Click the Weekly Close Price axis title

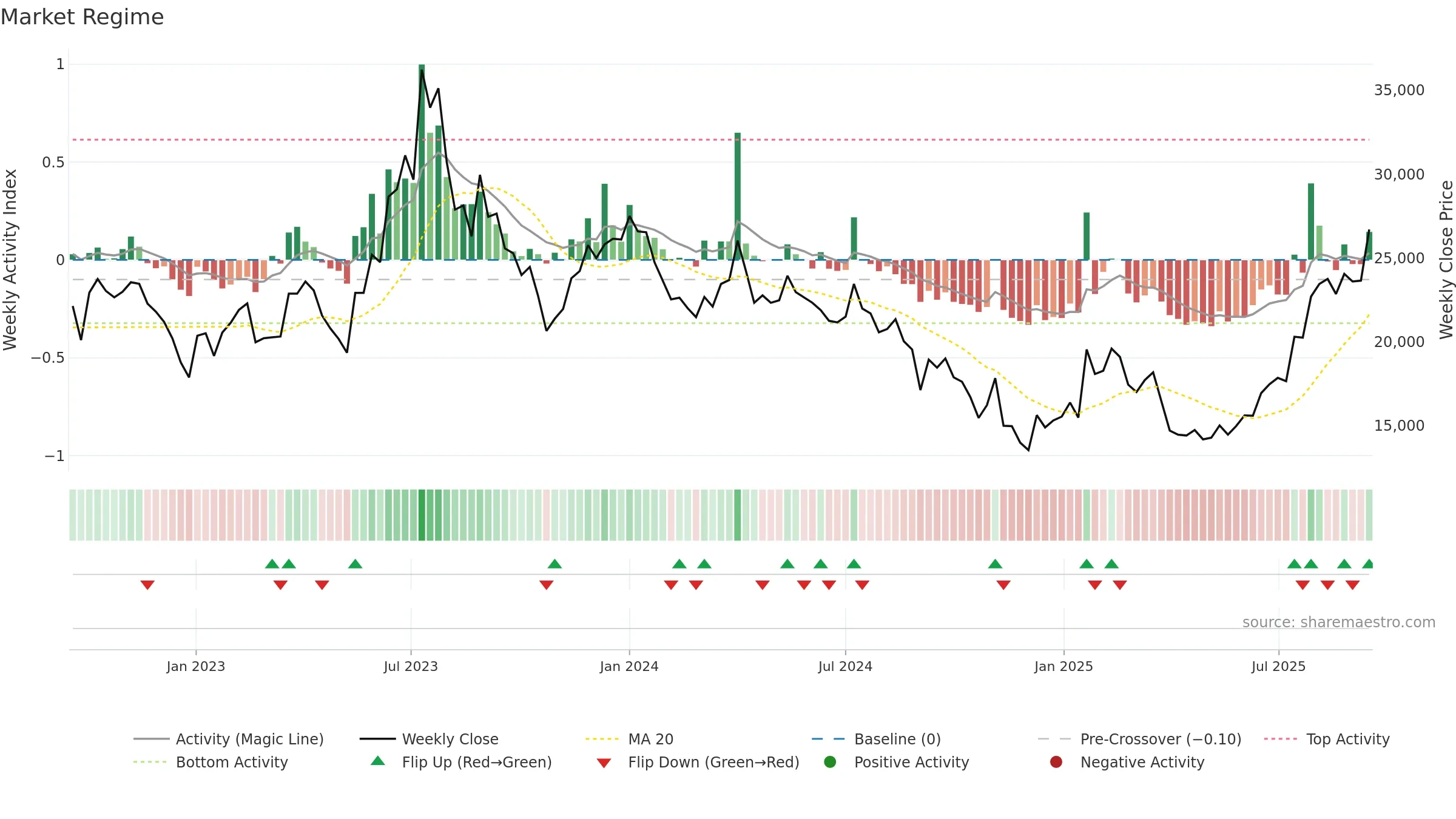1446,260
